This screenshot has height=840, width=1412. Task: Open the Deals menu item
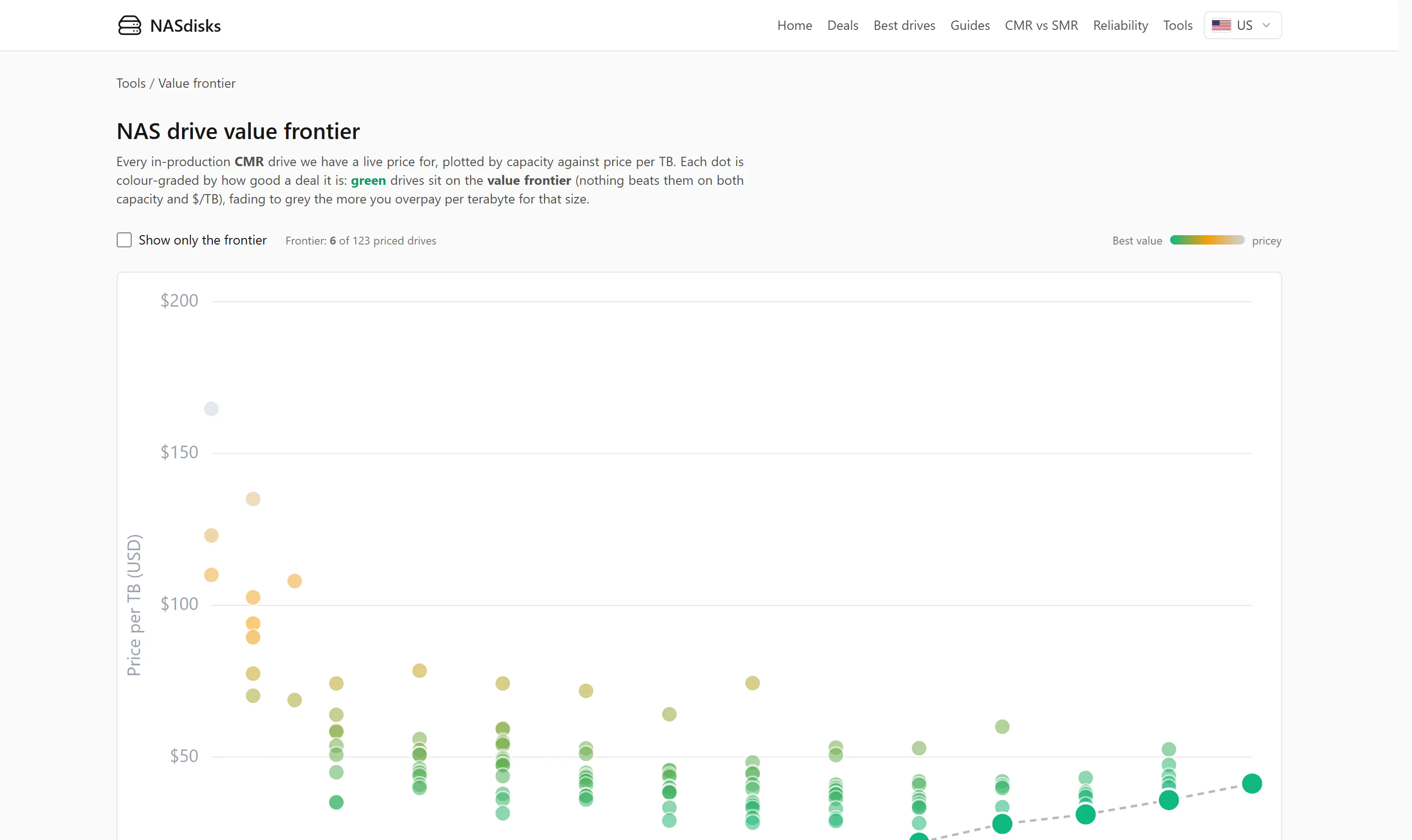(x=843, y=26)
